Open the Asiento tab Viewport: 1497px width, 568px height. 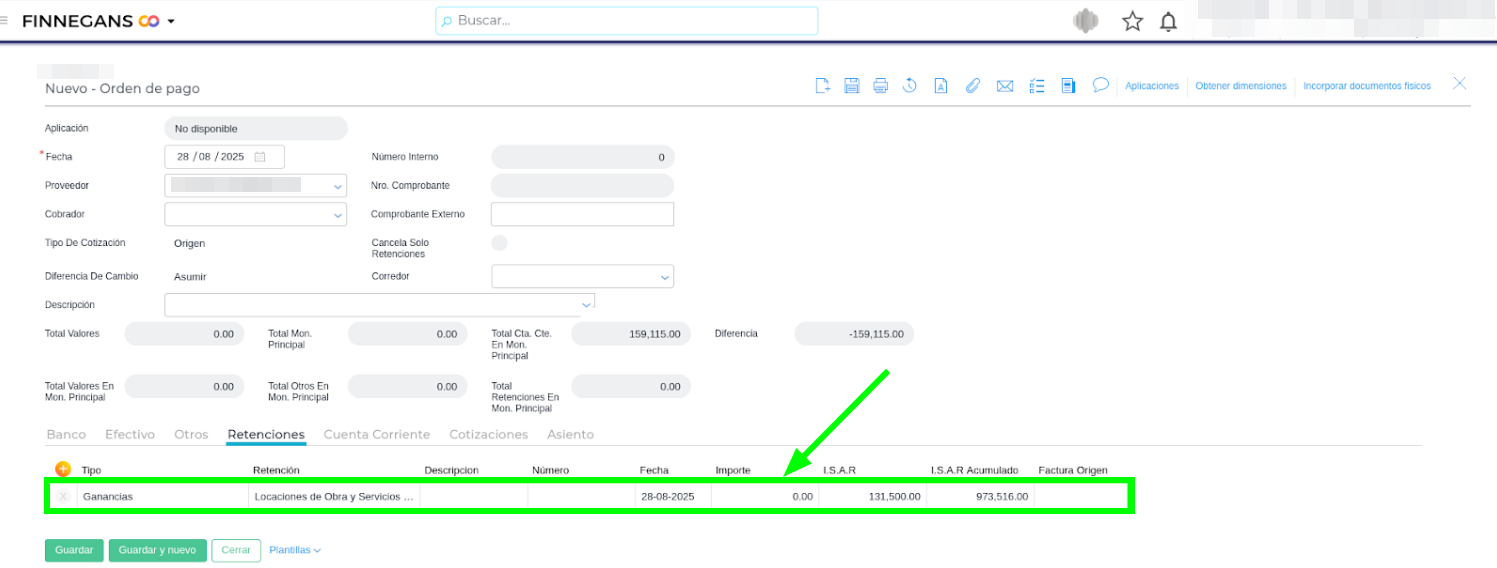[x=570, y=435]
